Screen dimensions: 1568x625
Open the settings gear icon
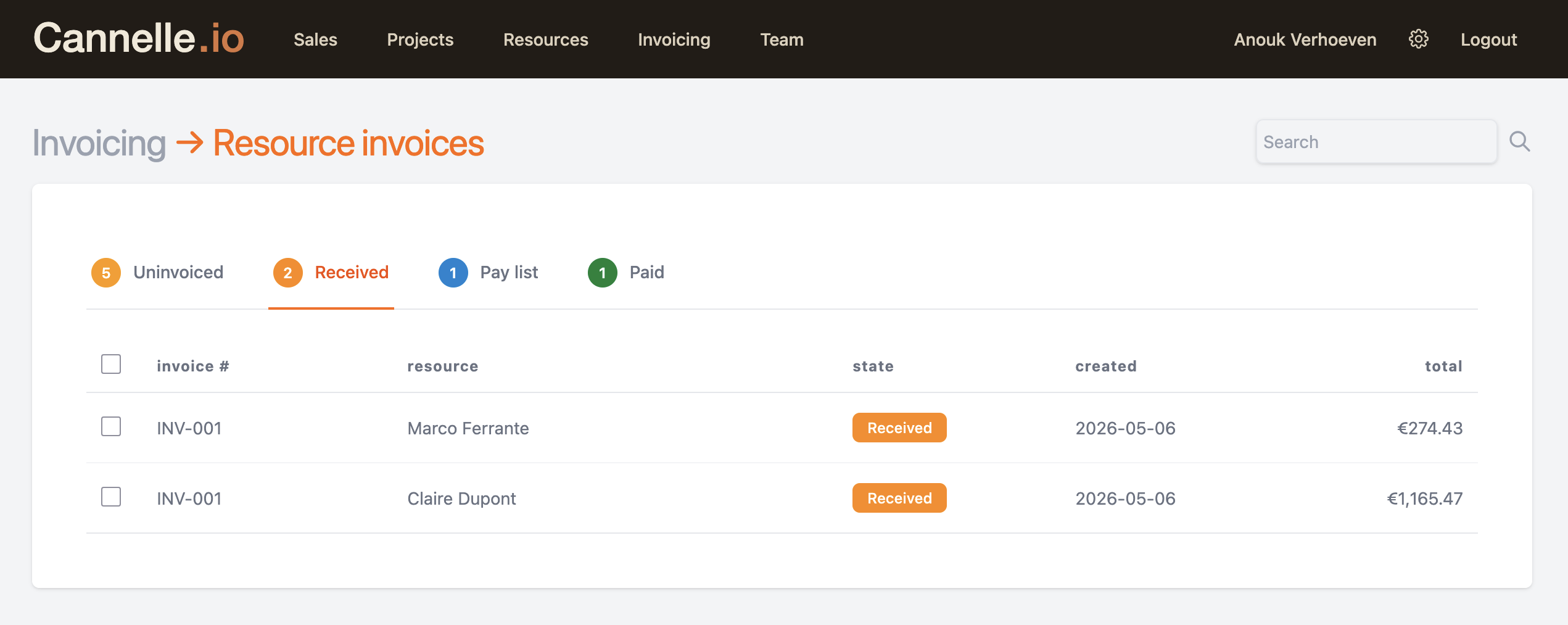tap(1418, 39)
